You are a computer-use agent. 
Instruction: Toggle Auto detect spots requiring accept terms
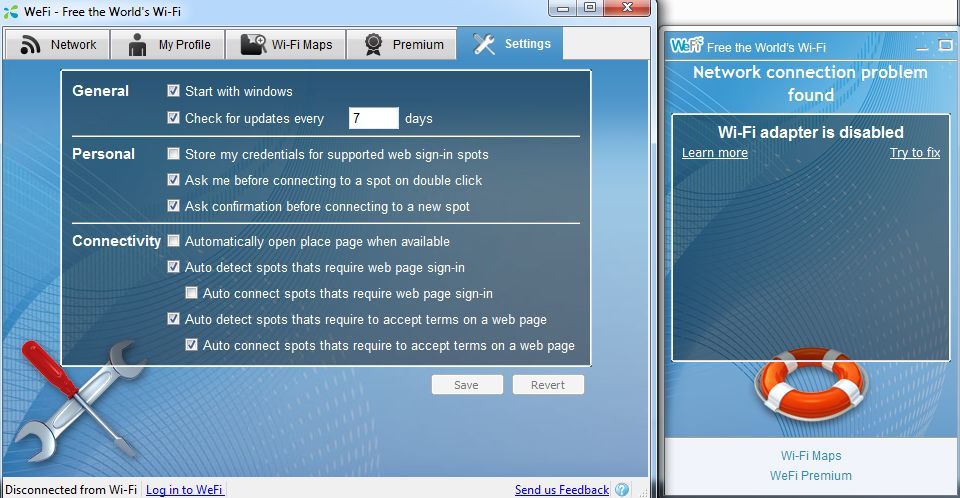point(173,319)
